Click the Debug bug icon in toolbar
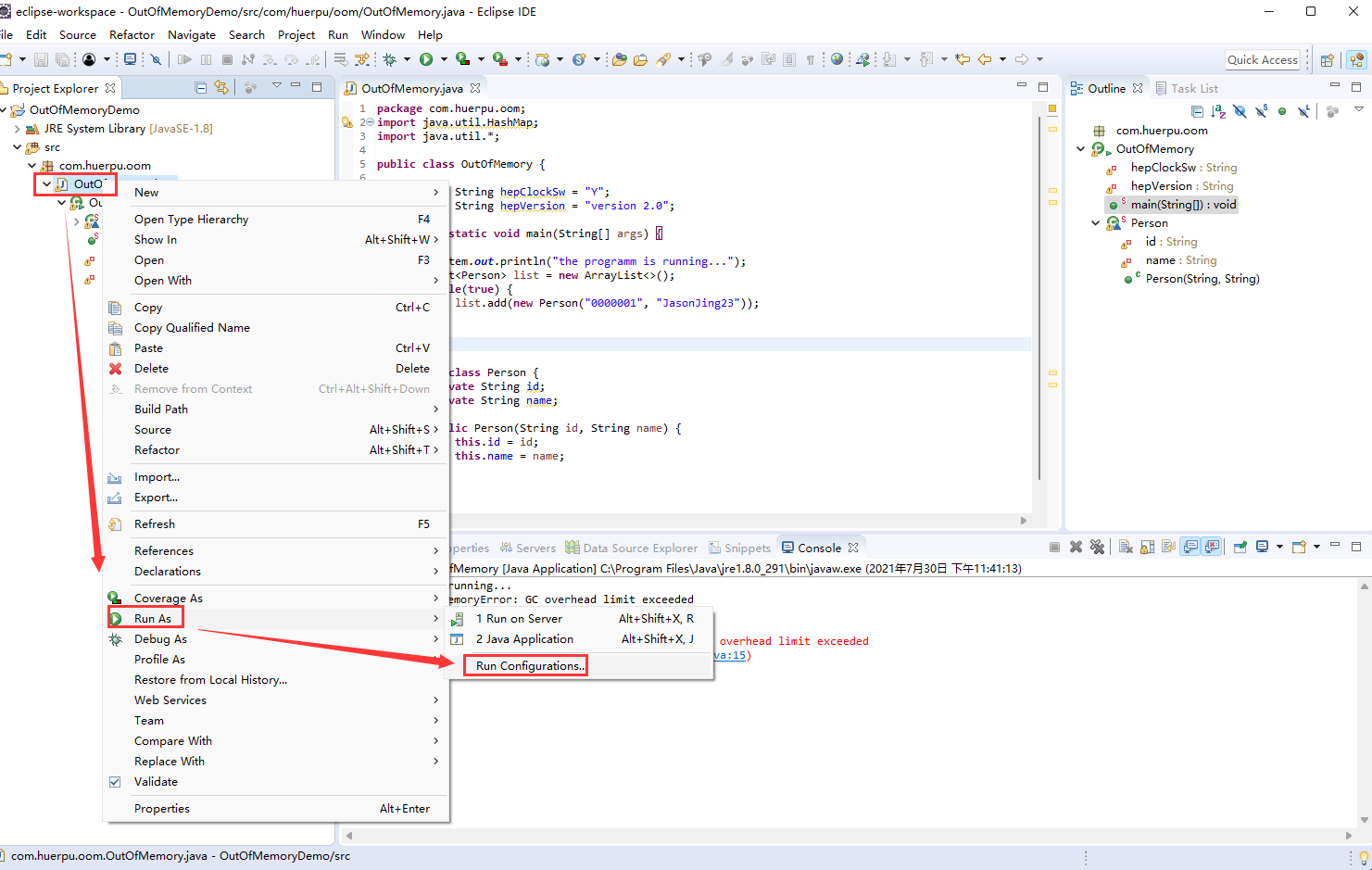The width and height of the screenshot is (1372, 870). (x=390, y=59)
